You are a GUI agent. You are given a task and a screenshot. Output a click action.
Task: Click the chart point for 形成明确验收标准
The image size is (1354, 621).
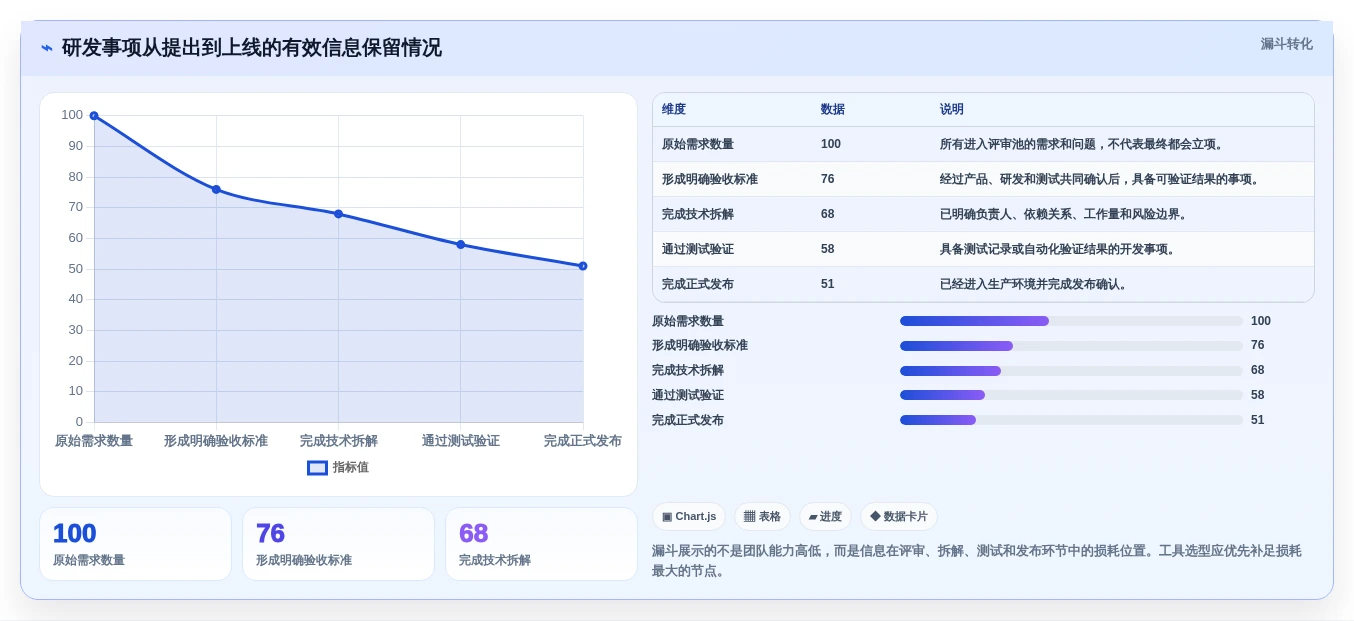coord(216,189)
